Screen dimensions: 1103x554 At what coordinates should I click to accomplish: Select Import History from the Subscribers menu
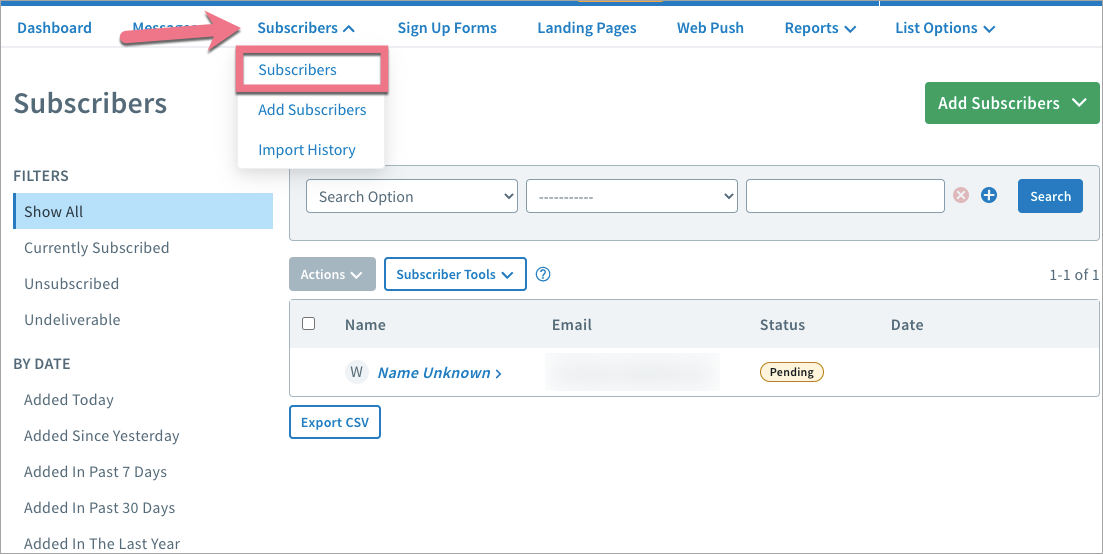[x=307, y=150]
